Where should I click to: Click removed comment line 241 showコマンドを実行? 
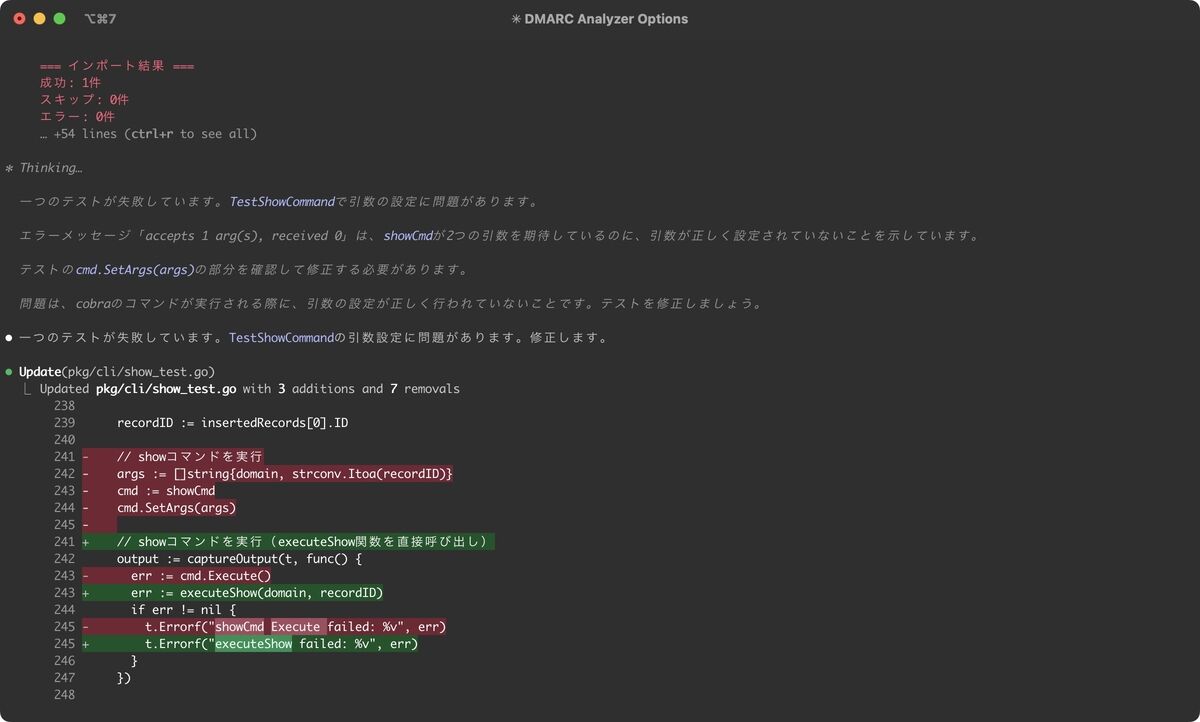[190, 457]
